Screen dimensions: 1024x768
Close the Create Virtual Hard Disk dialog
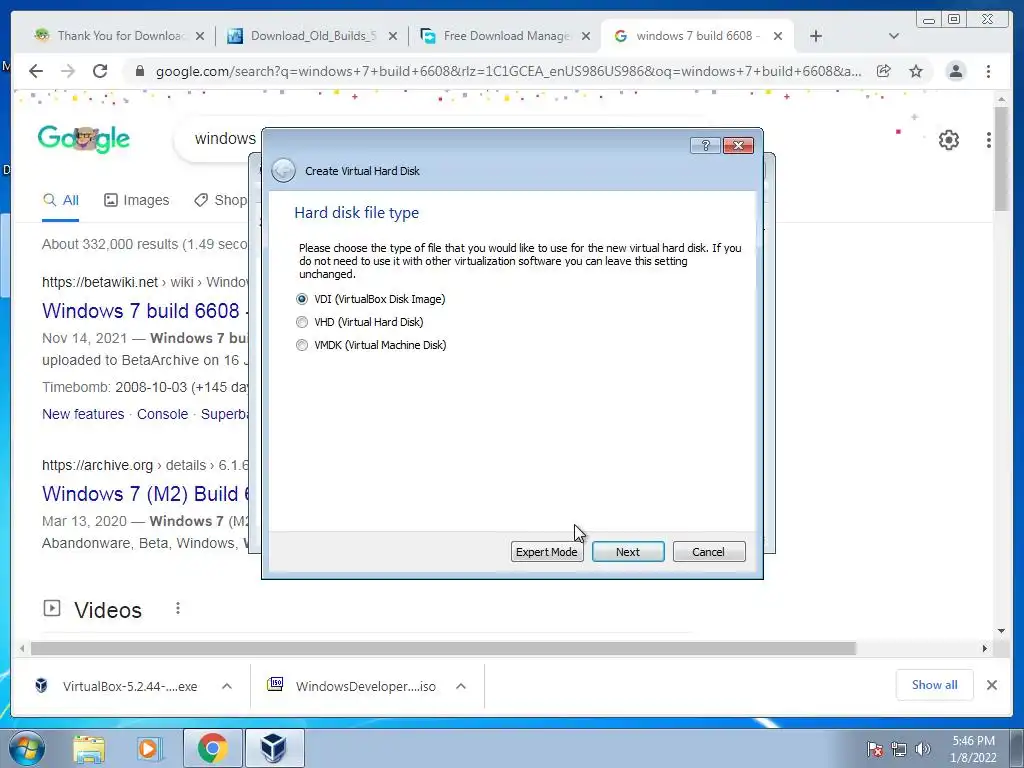[x=739, y=145]
